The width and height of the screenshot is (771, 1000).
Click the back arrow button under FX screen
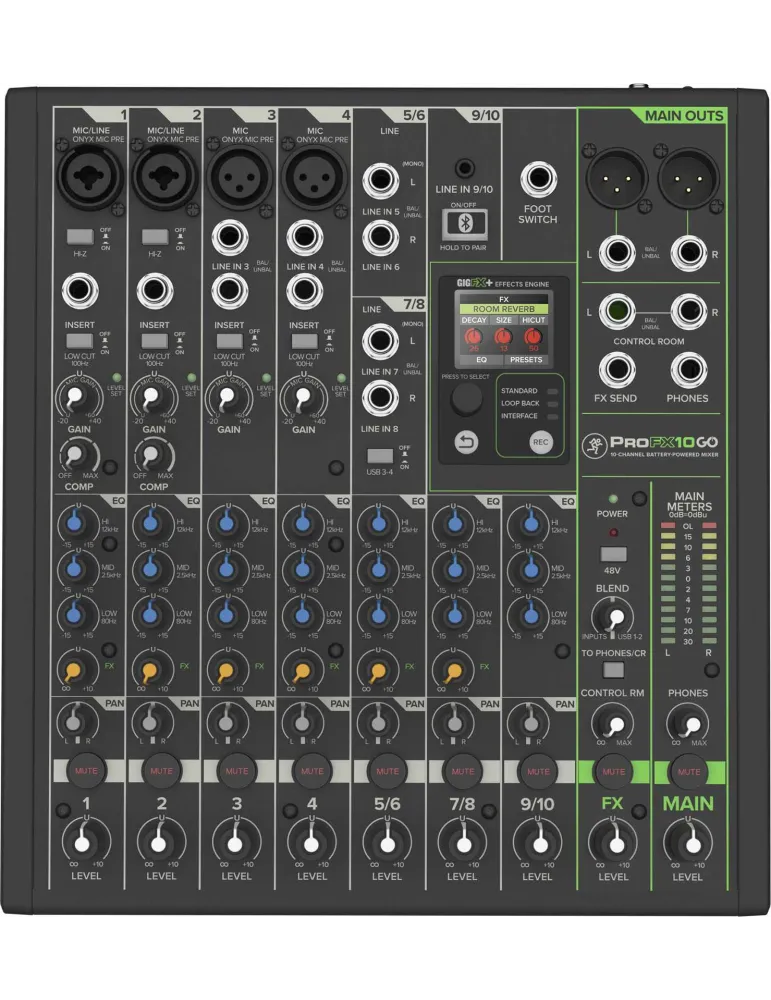tap(466, 442)
